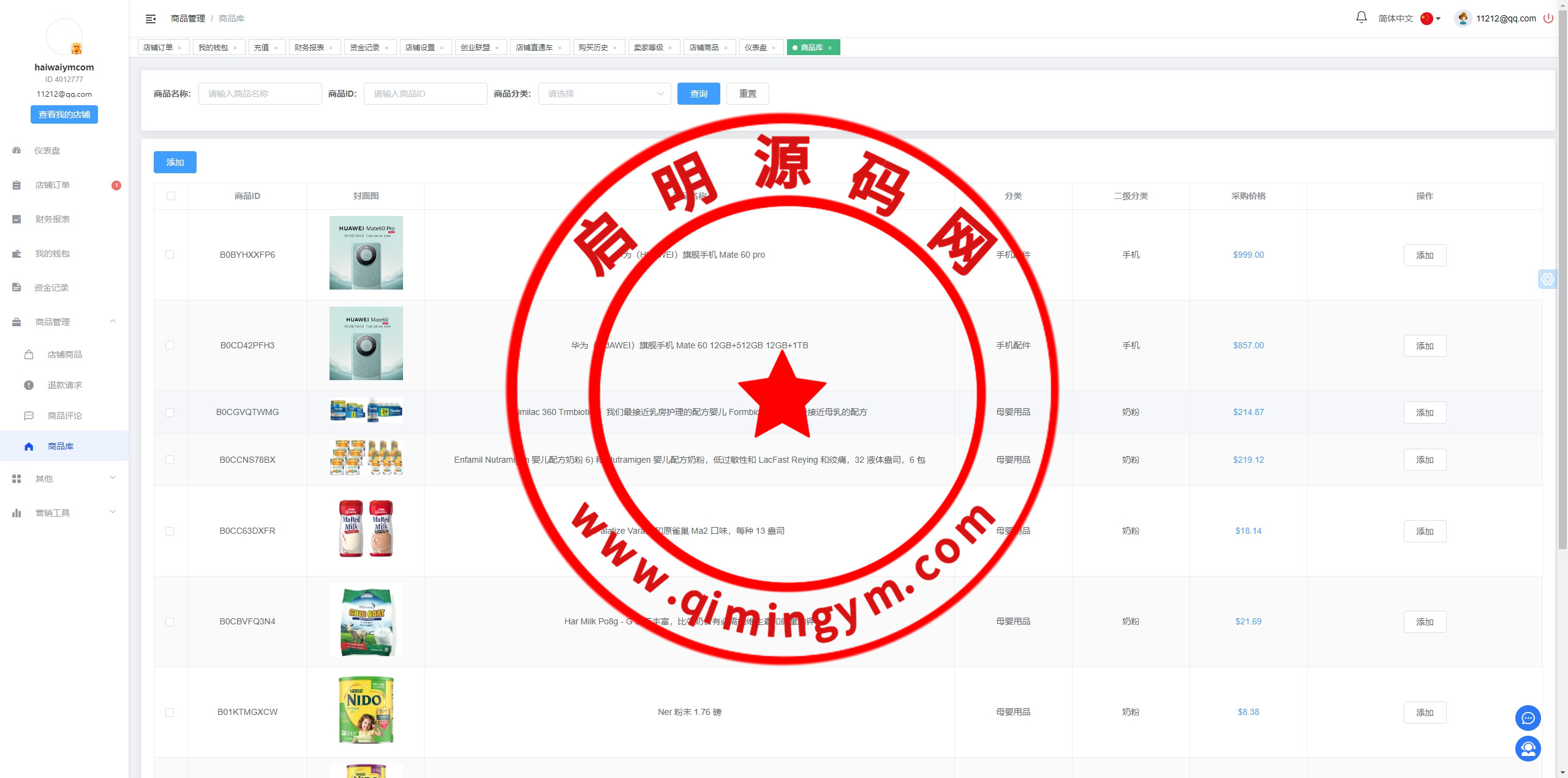Click the red power logout icon

pyautogui.click(x=1548, y=18)
